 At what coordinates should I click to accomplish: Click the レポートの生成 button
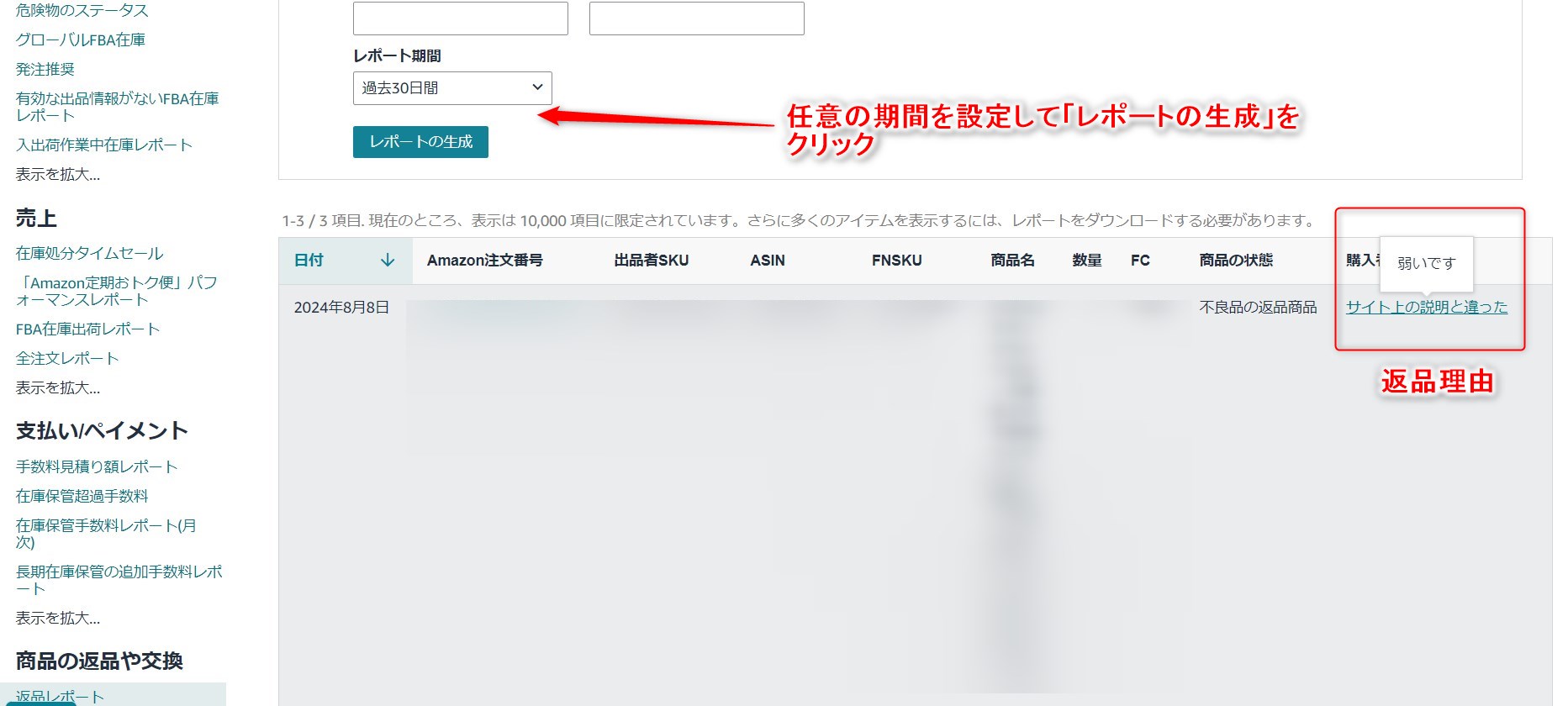click(x=420, y=142)
